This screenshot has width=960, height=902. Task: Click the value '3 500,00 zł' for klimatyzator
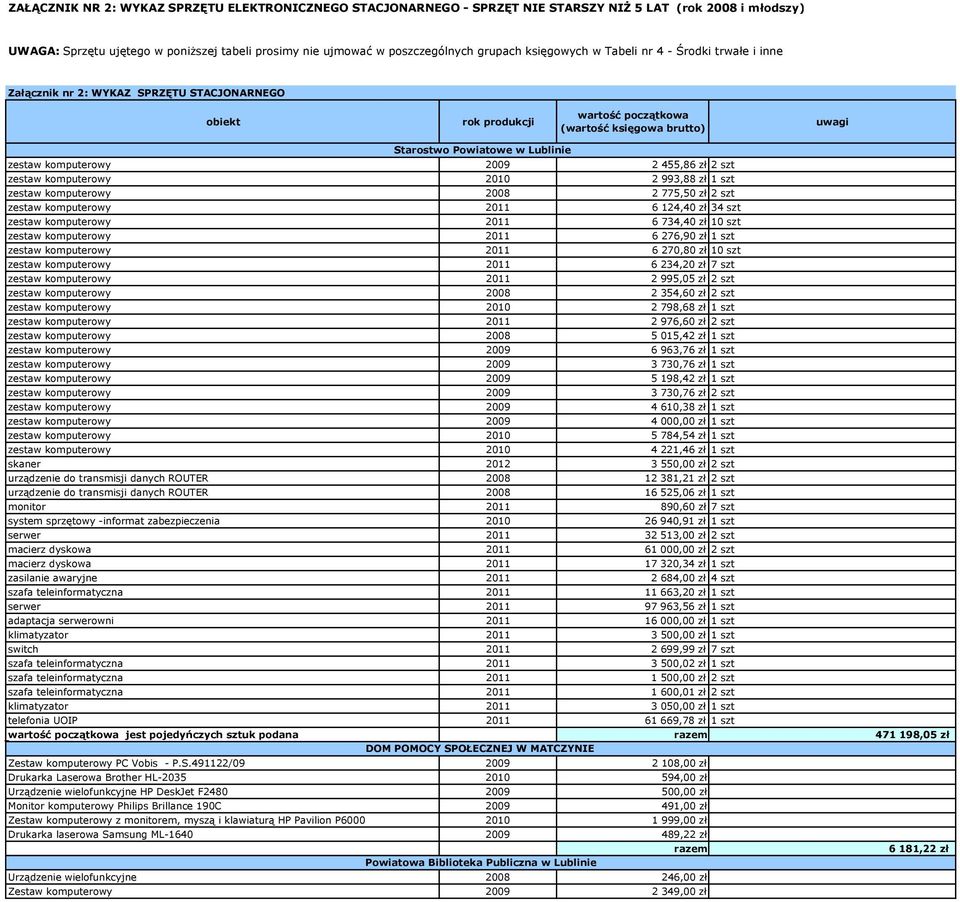click(x=679, y=635)
